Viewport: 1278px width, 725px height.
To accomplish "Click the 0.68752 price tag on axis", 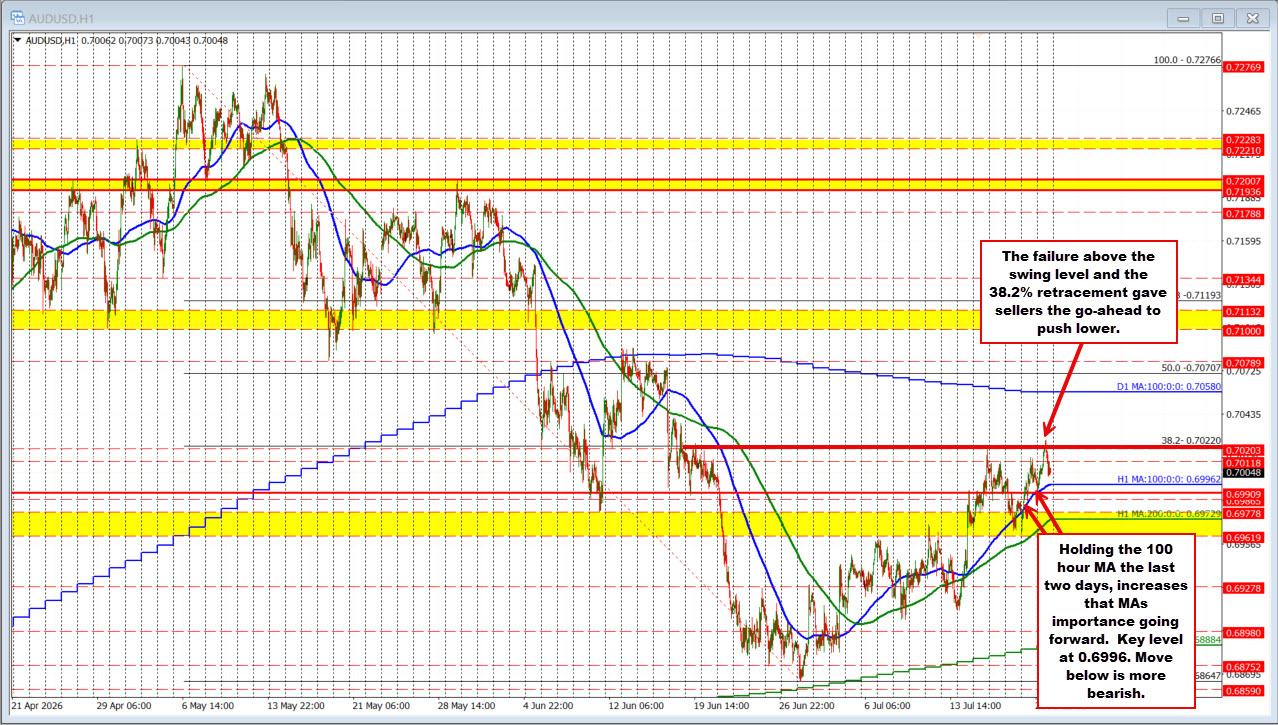I will click(1245, 666).
